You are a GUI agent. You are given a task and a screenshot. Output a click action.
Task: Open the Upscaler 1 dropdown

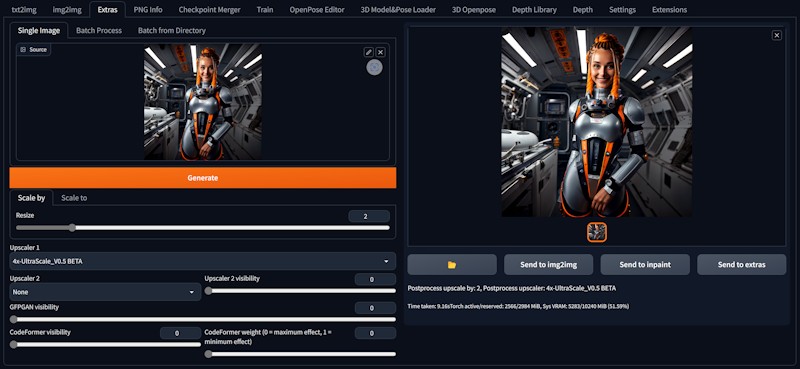pyautogui.click(x=203, y=261)
